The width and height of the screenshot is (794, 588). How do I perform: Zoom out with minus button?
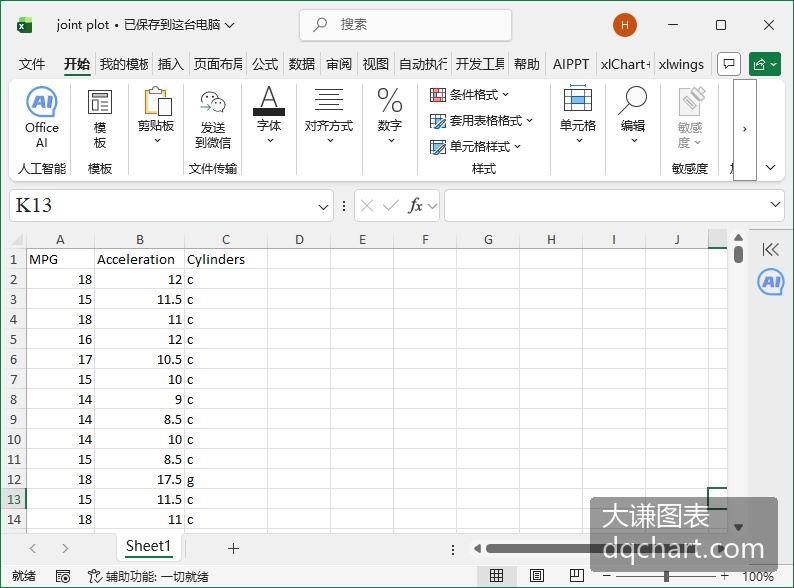[x=607, y=576]
